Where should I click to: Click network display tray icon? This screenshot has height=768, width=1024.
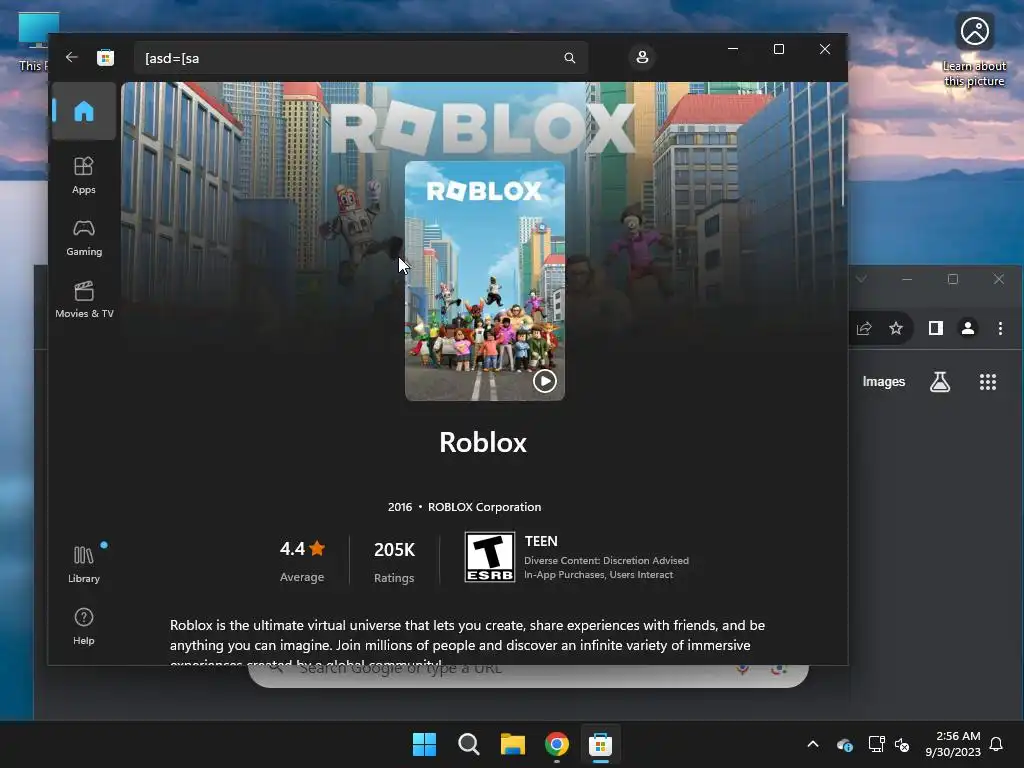876,744
